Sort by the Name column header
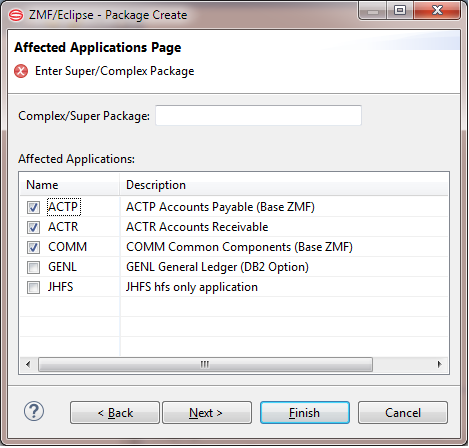Screen dimensions: 469x448 [70, 185]
